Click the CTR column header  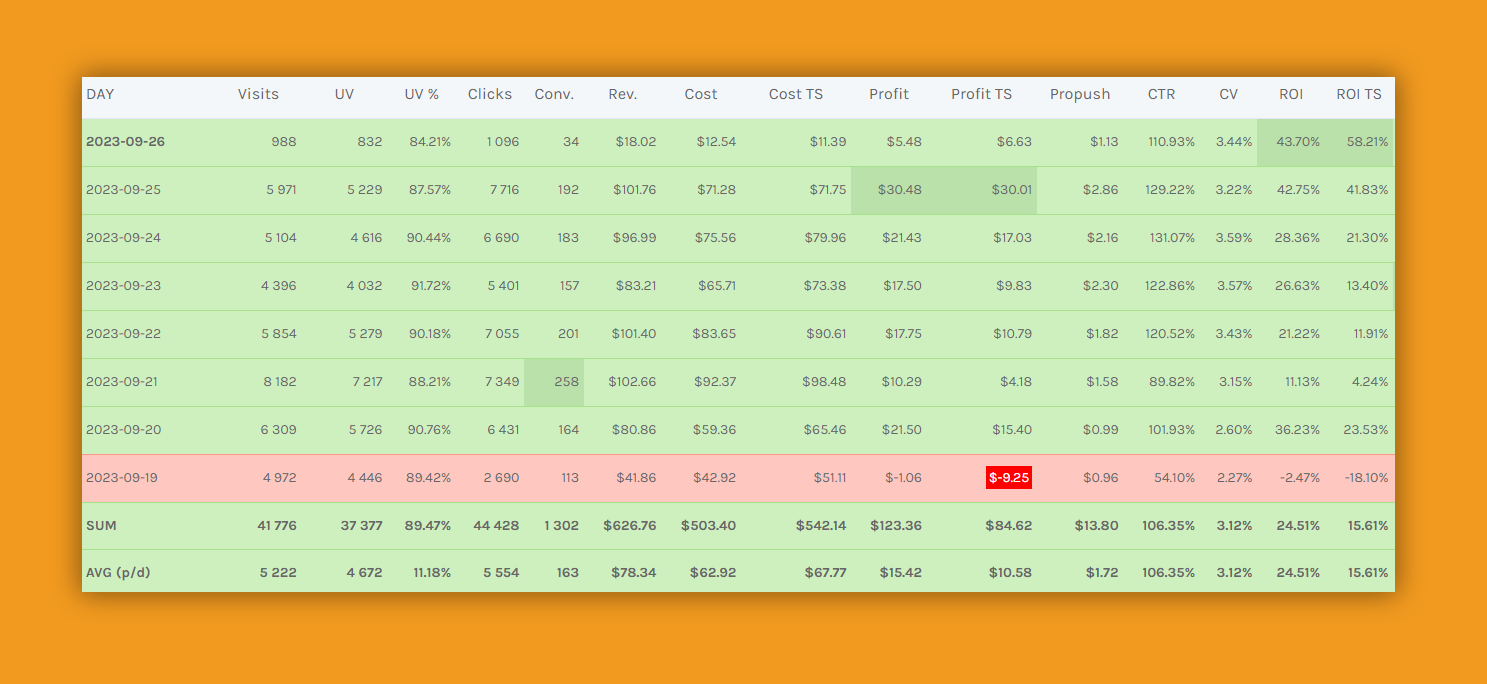coord(1161,94)
